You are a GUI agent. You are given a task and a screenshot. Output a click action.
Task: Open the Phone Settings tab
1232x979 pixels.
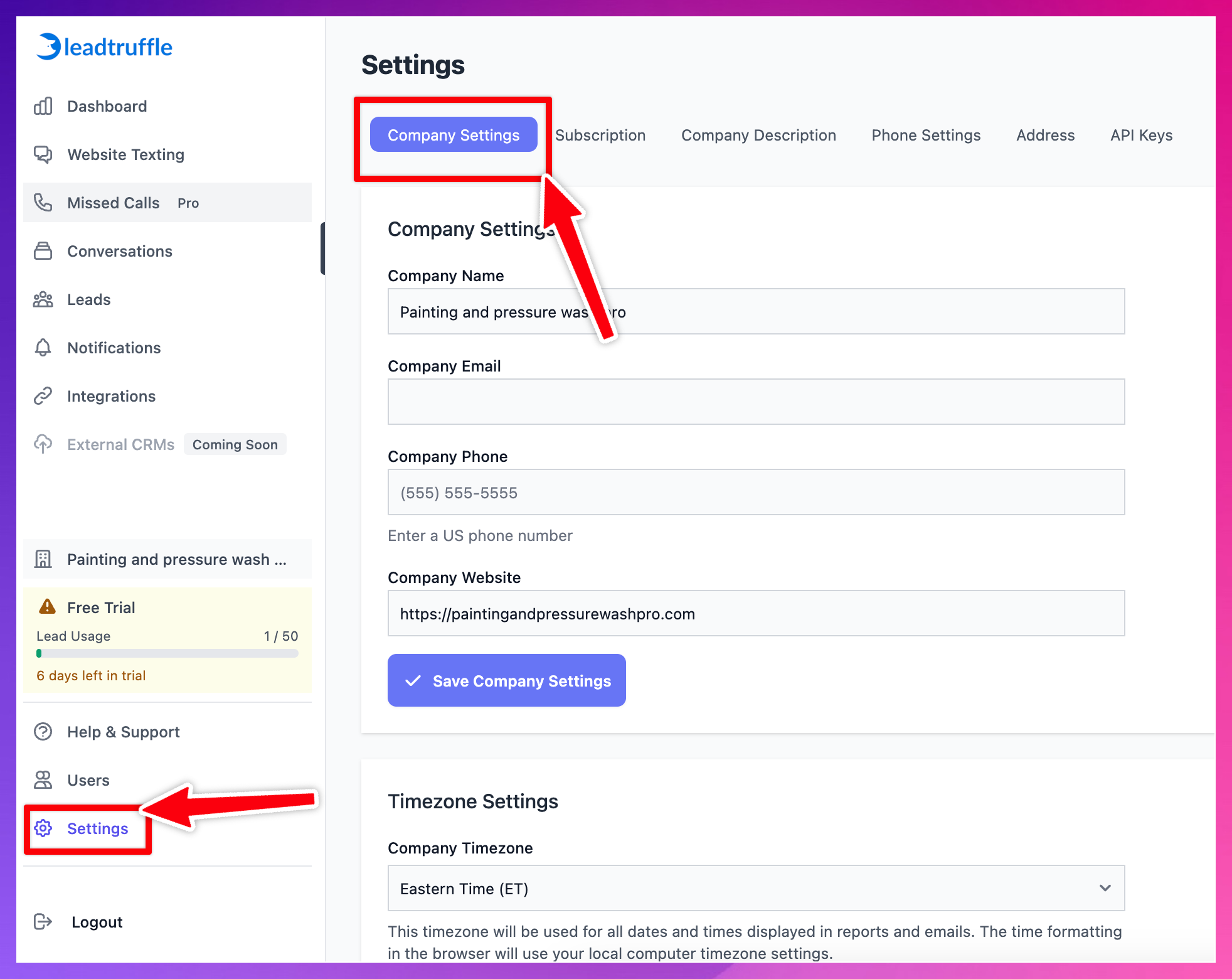pyautogui.click(x=925, y=135)
